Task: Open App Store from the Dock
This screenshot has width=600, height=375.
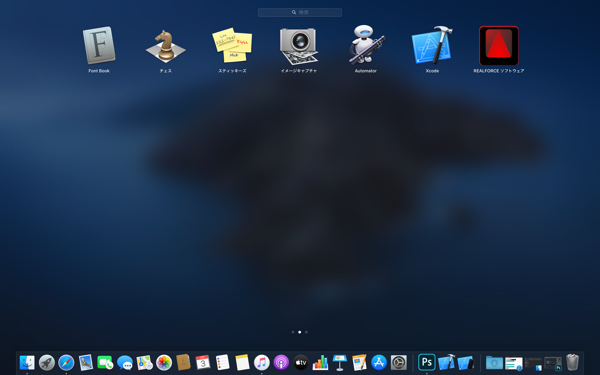Action: pyautogui.click(x=379, y=362)
